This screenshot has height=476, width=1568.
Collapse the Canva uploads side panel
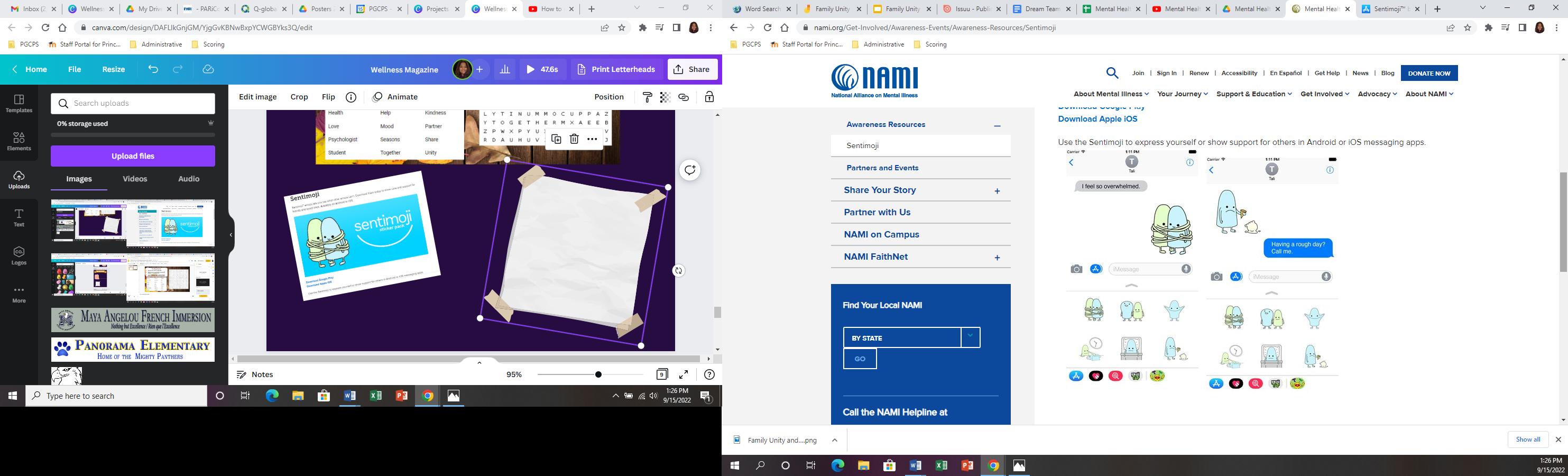(x=232, y=235)
